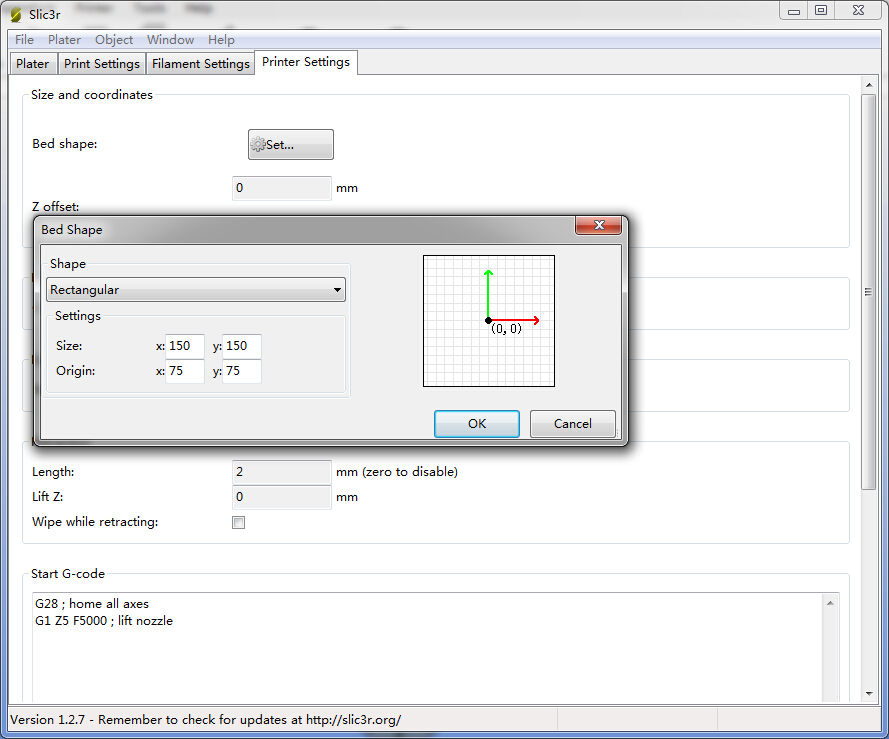Click the status bar version message
Viewport: 889px width, 739px height.
pyautogui.click(x=206, y=720)
